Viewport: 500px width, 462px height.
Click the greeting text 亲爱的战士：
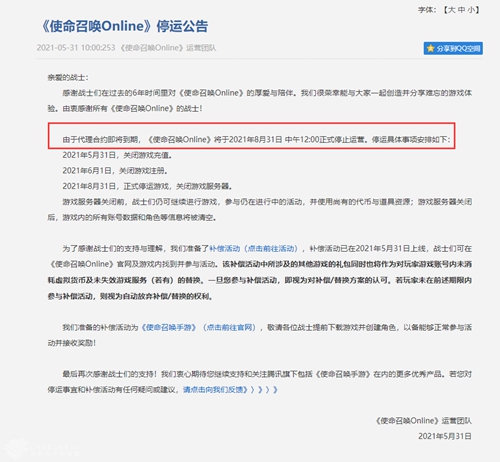pyautogui.click(x=68, y=77)
